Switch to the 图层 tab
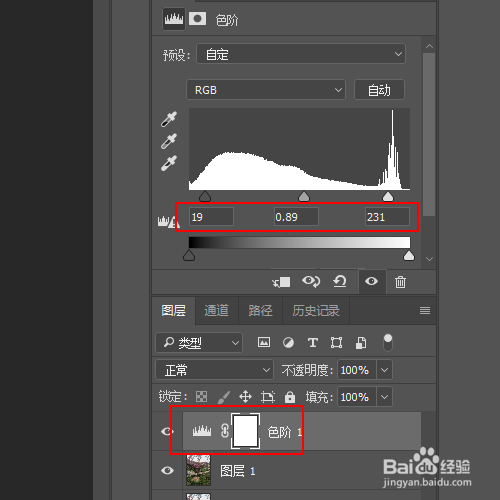 [x=173, y=311]
